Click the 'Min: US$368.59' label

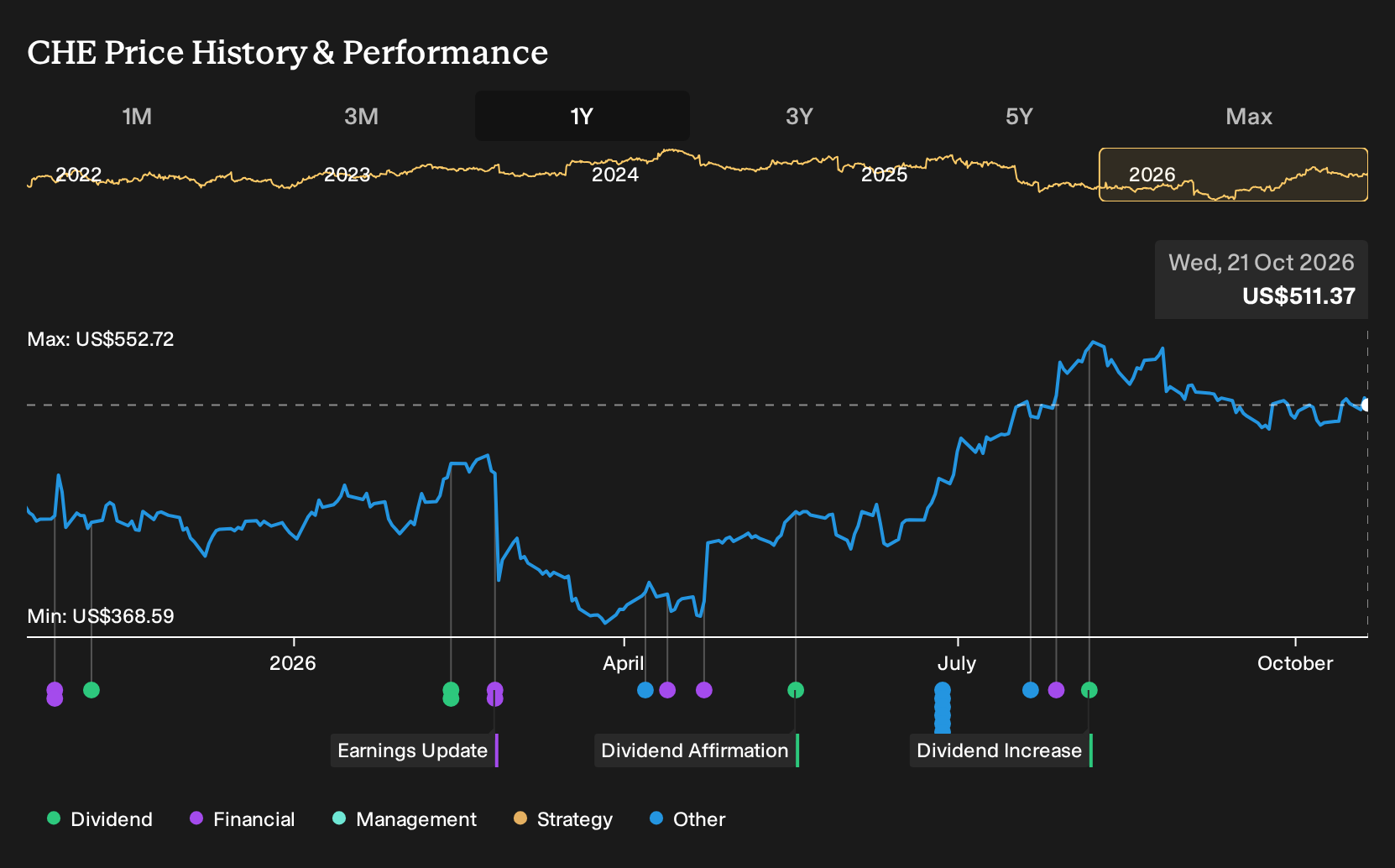101,616
